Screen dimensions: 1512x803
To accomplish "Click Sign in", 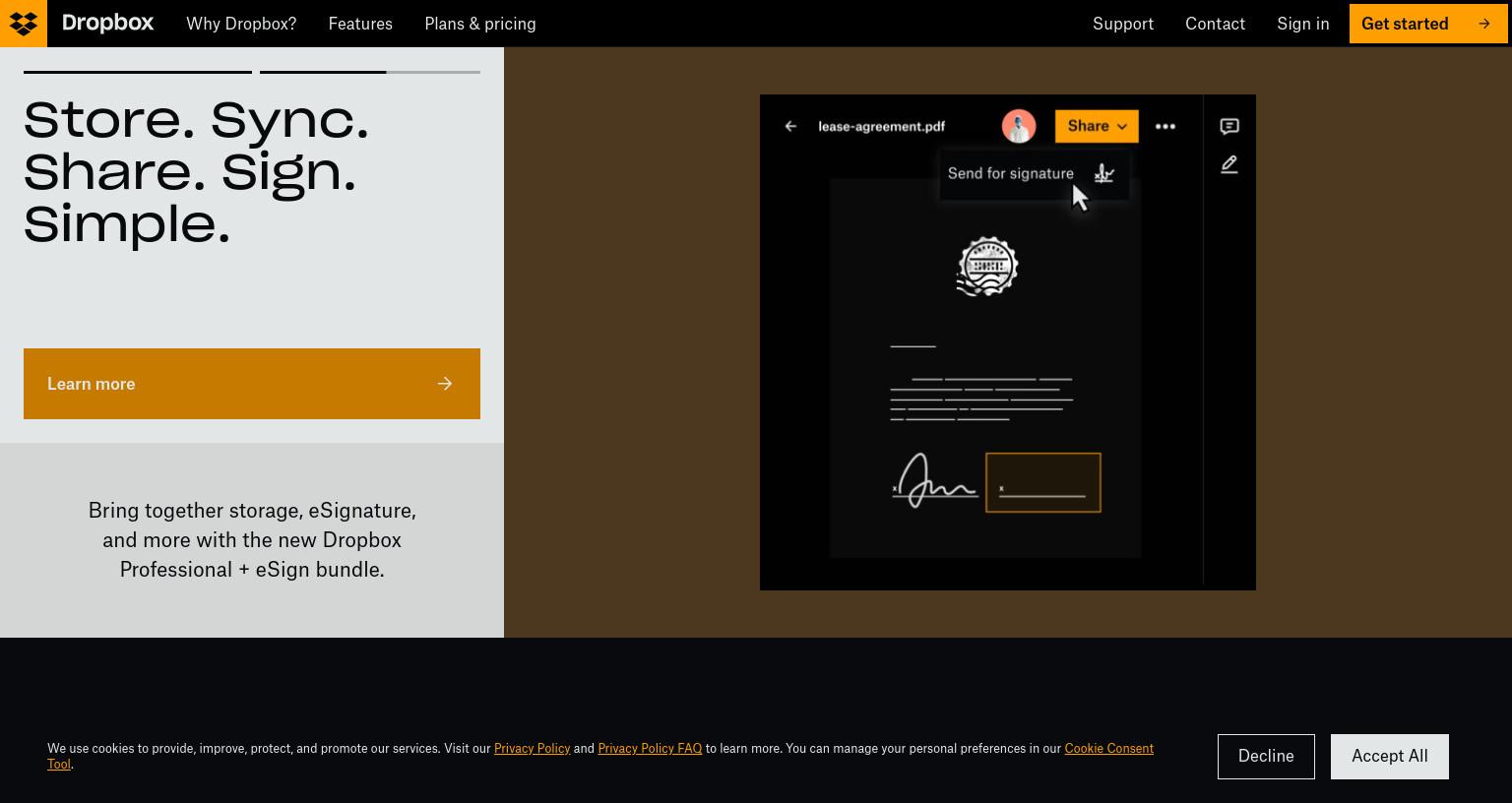I will (x=1303, y=24).
